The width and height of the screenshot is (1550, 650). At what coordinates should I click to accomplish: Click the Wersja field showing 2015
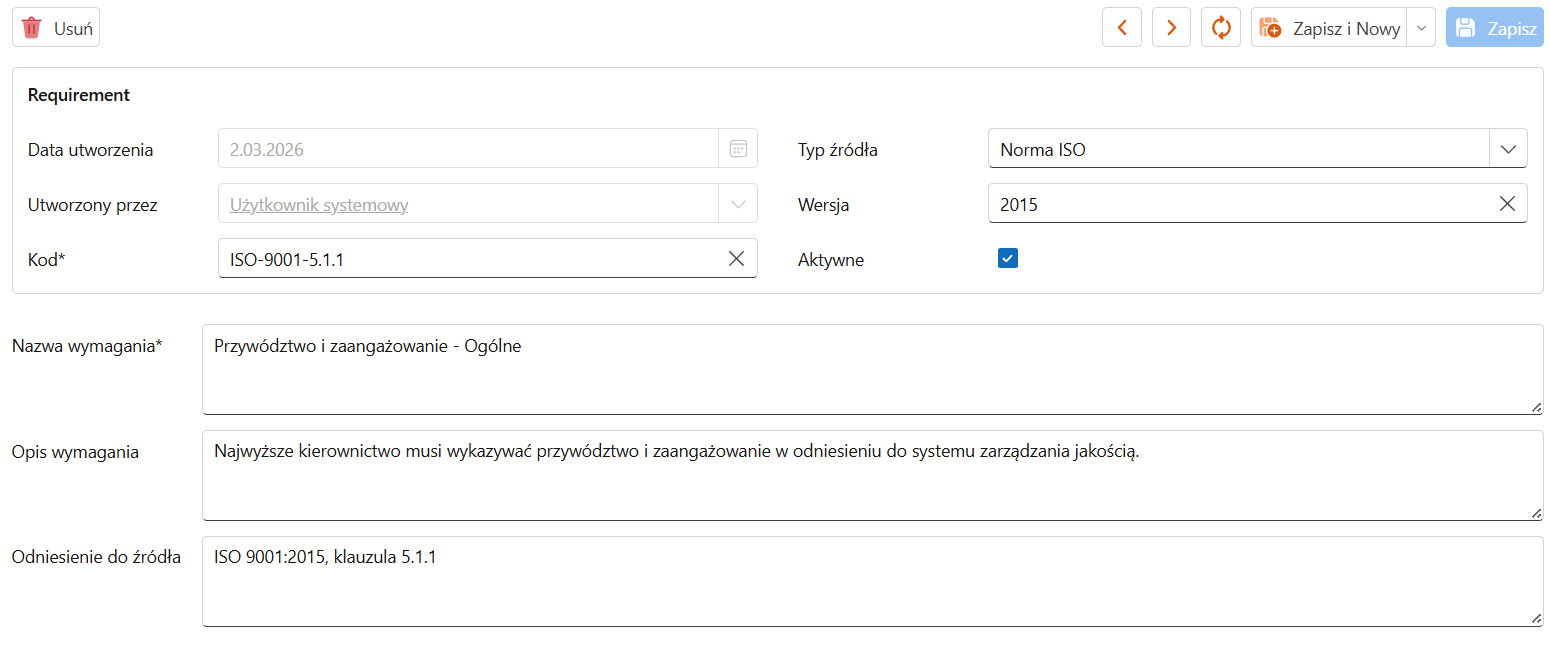[x=1240, y=204]
